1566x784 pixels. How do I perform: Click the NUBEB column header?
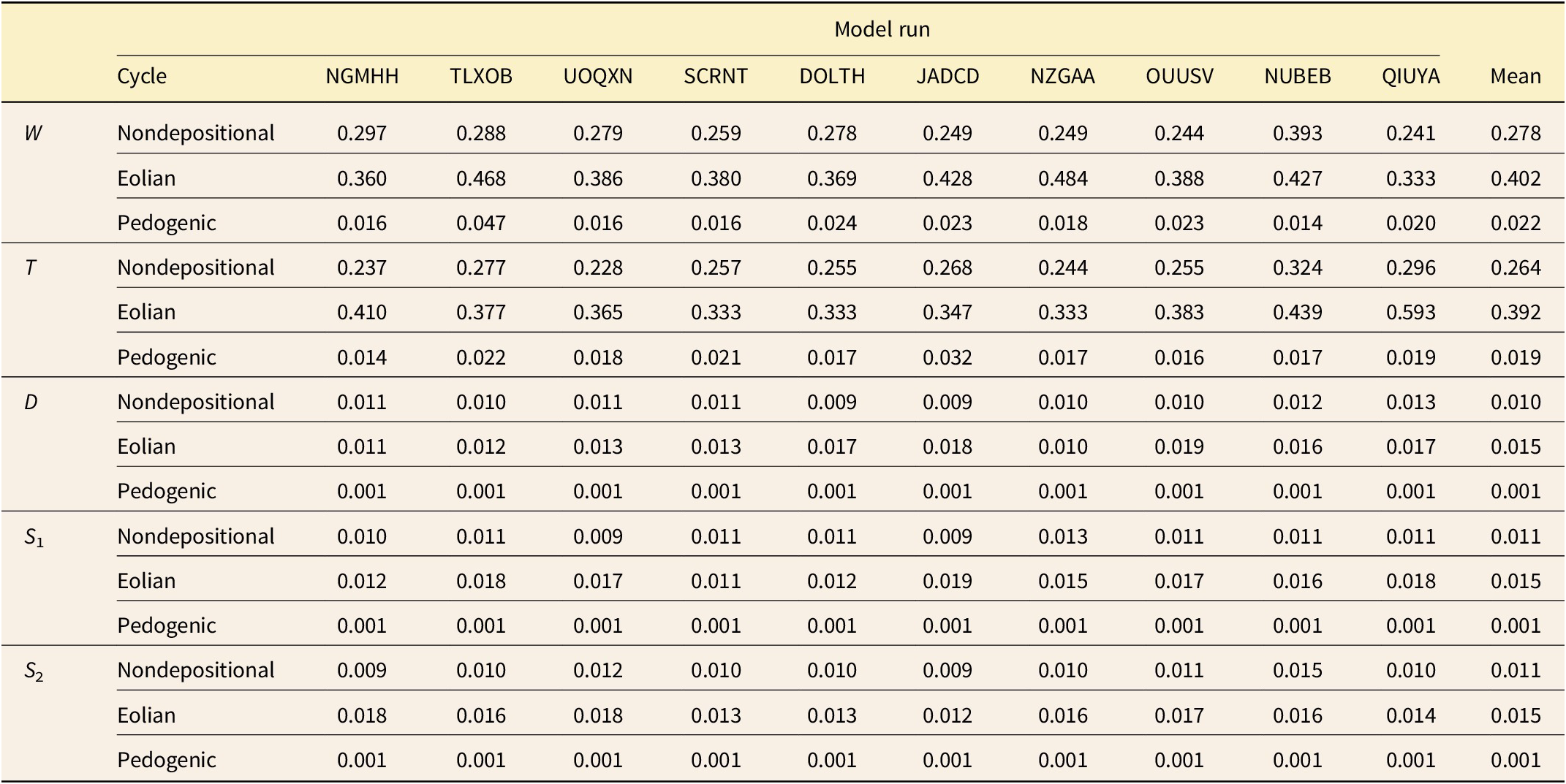[x=1298, y=76]
